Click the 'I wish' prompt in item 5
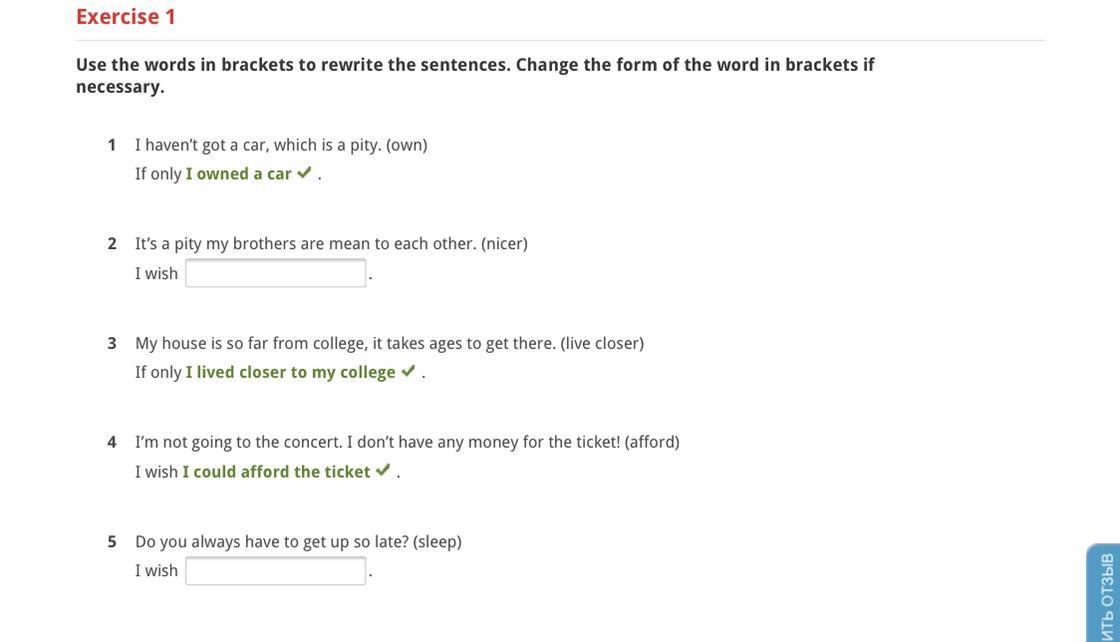 point(156,571)
